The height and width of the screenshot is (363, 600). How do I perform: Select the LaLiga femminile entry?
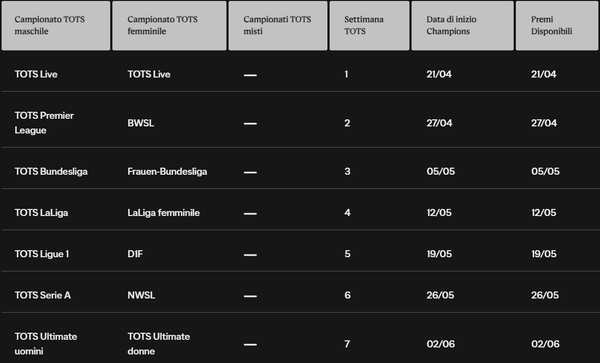pyautogui.click(x=163, y=213)
